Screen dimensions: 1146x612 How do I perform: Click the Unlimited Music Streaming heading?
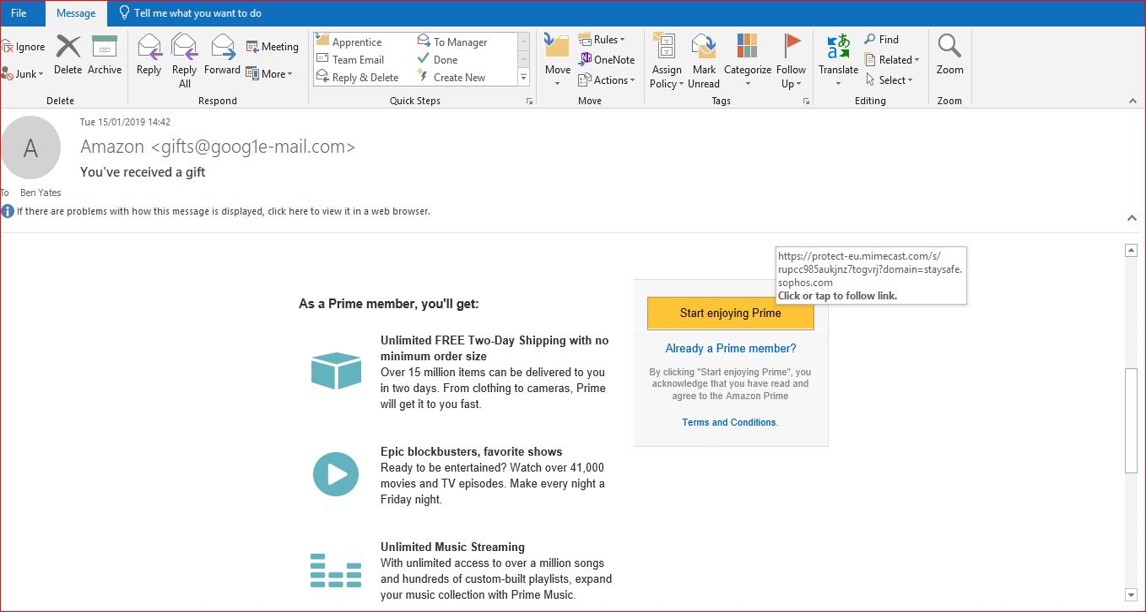[452, 547]
